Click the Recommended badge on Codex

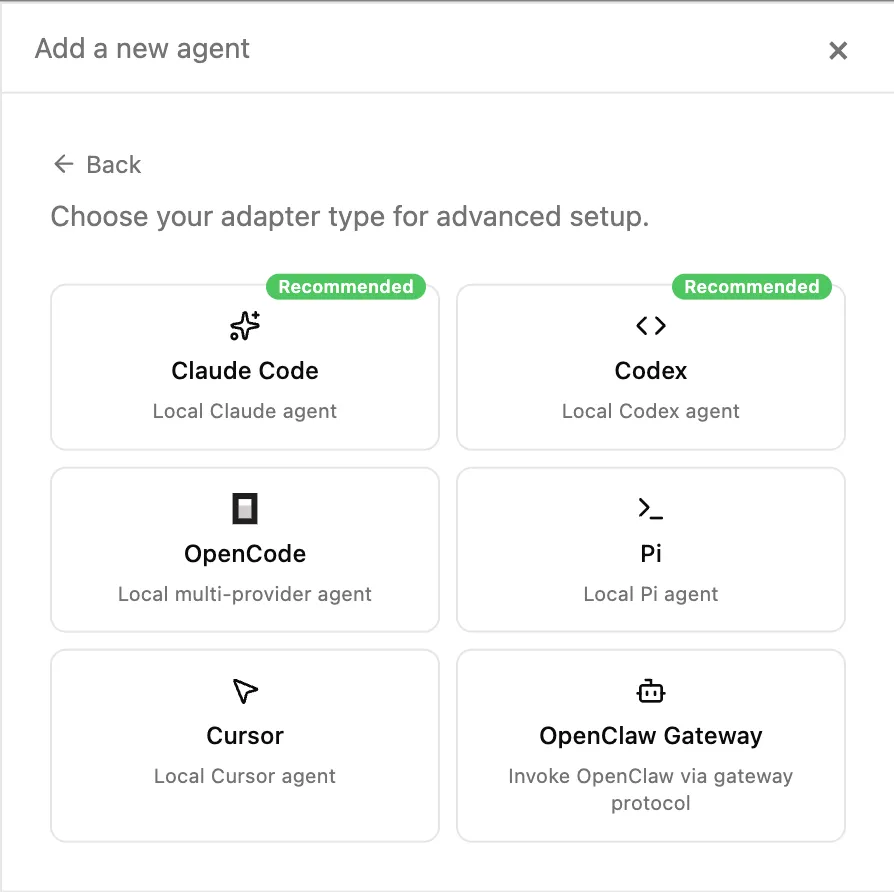[752, 287]
